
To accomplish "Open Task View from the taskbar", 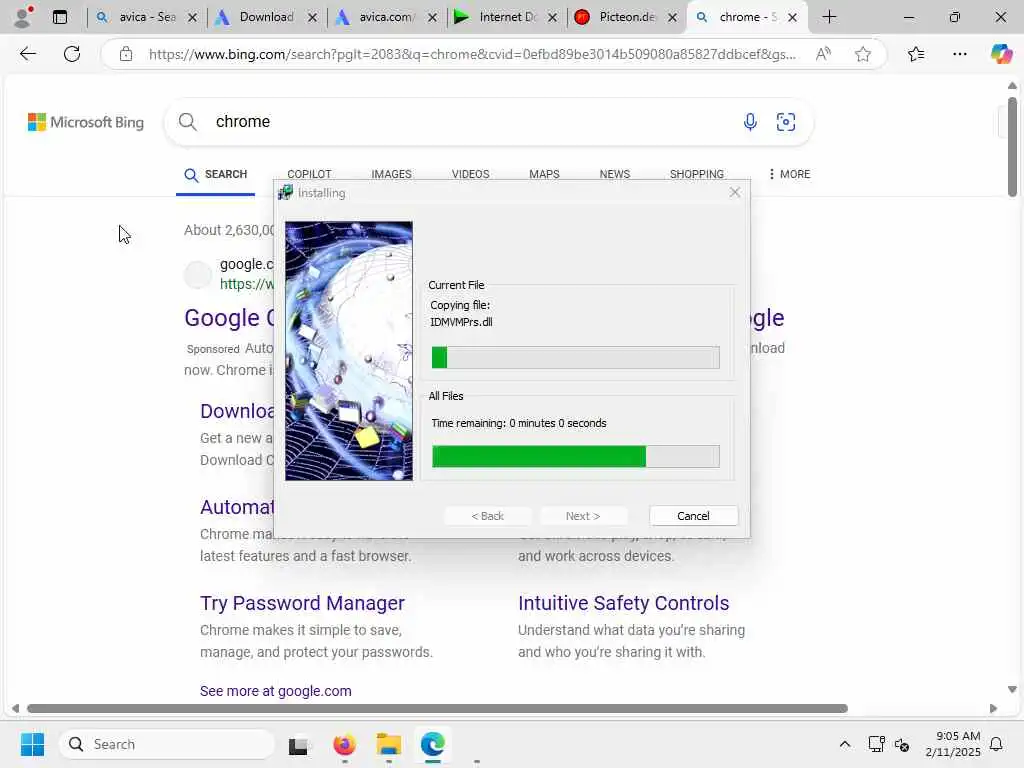I will click(298, 744).
